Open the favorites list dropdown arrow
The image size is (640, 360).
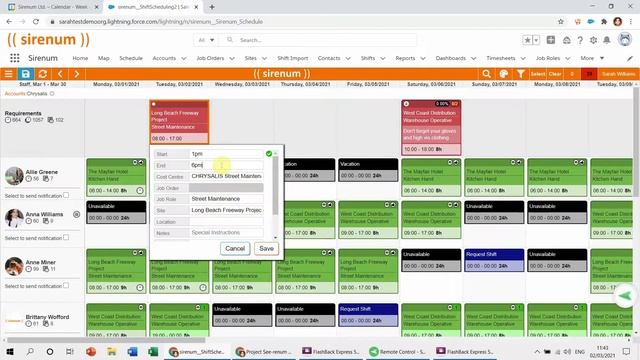[536, 40]
